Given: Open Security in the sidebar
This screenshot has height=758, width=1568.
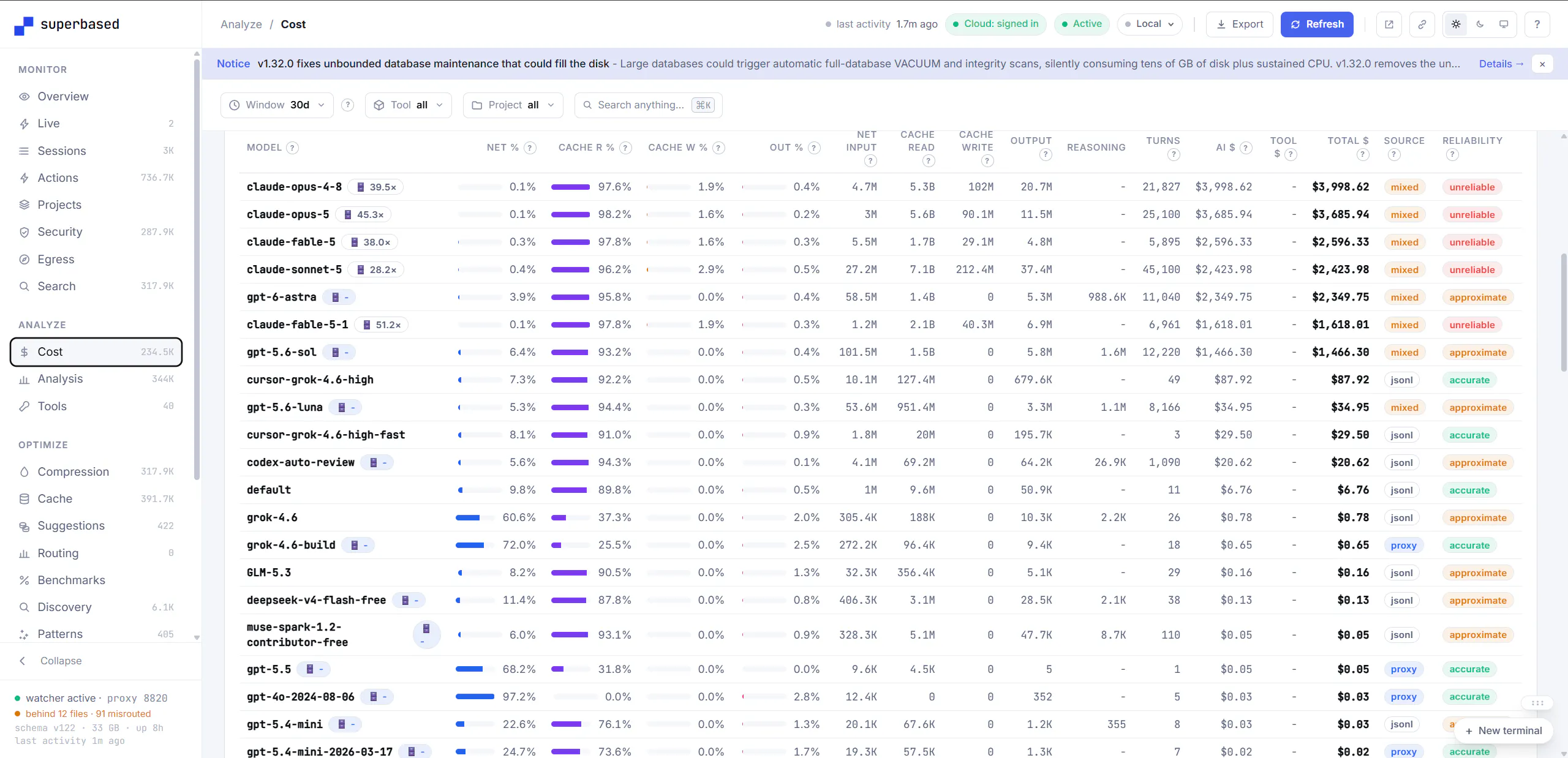Looking at the screenshot, I should (x=96, y=232).
